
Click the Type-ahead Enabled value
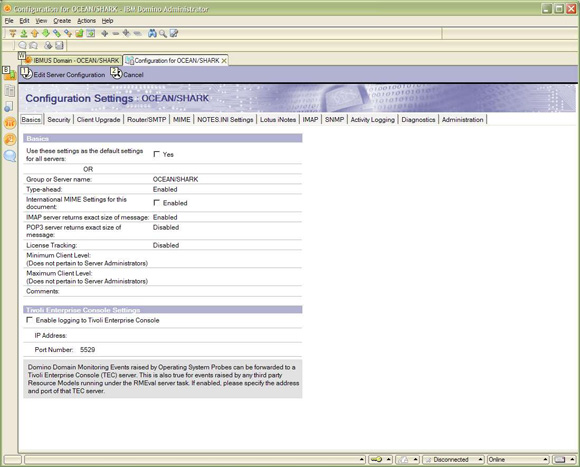(x=165, y=189)
